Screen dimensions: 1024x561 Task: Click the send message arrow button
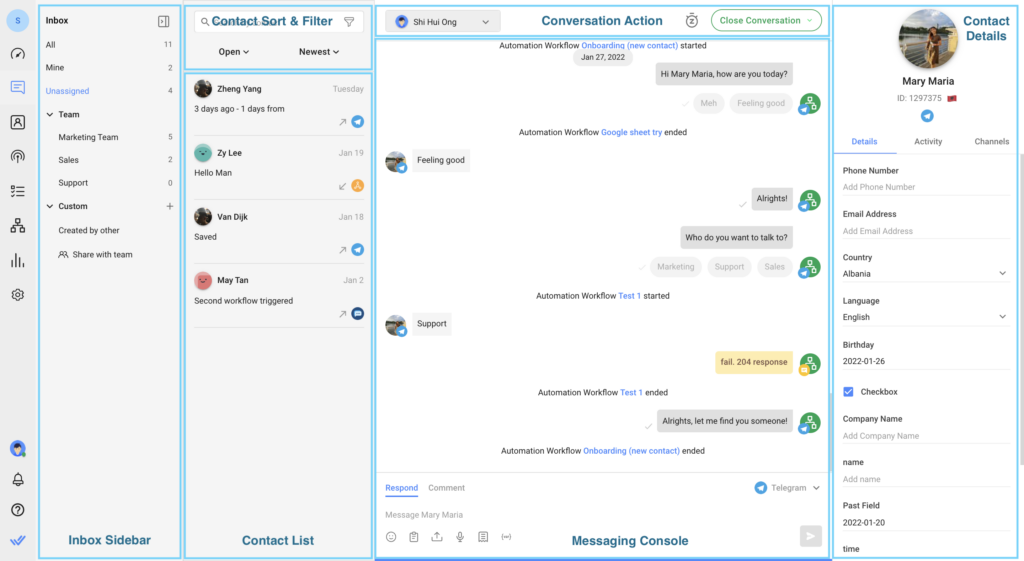point(810,536)
